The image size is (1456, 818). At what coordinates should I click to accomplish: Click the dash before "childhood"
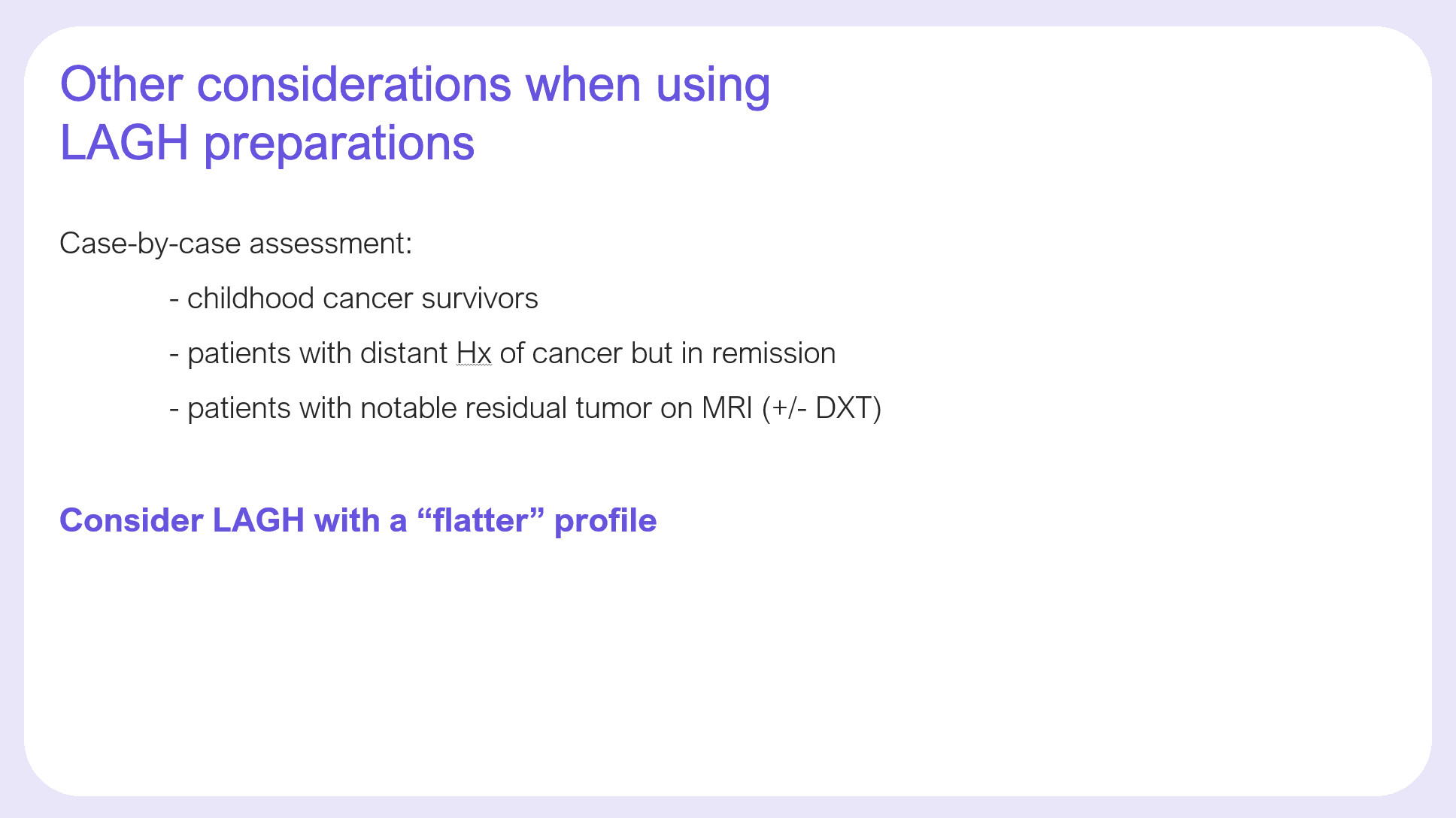174,300
